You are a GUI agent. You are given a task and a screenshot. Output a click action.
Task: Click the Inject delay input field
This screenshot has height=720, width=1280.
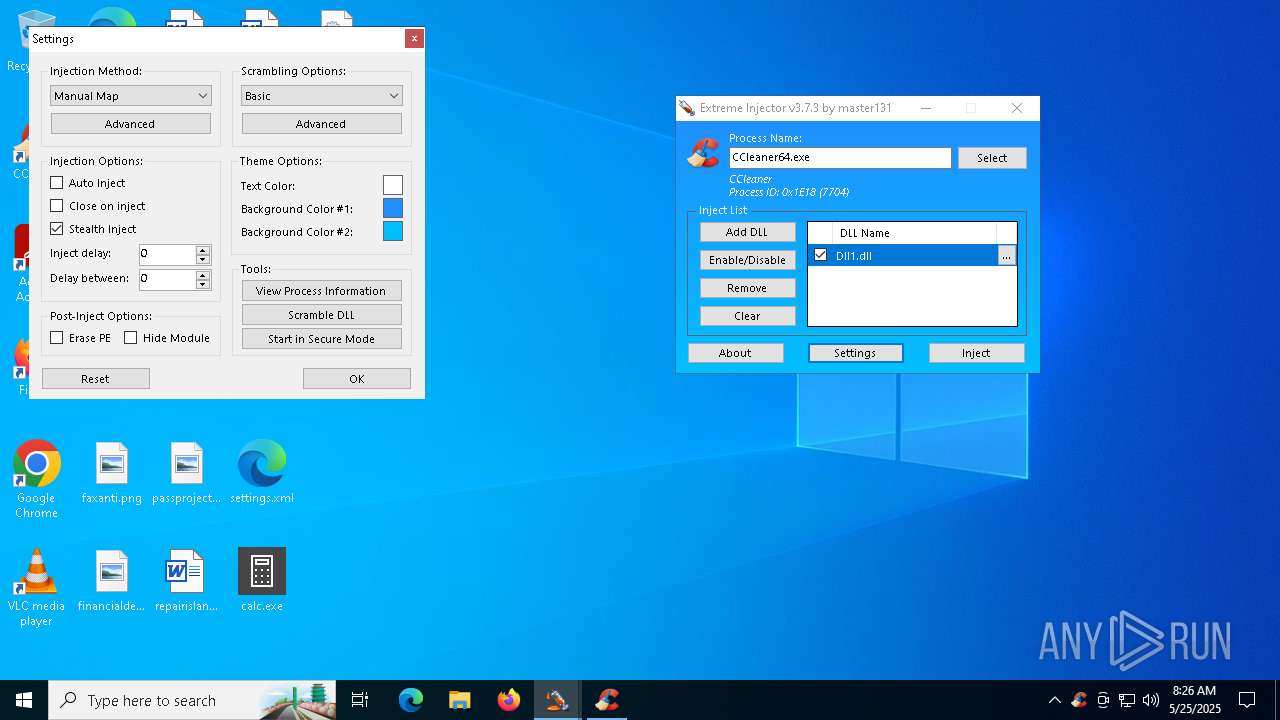coord(167,255)
